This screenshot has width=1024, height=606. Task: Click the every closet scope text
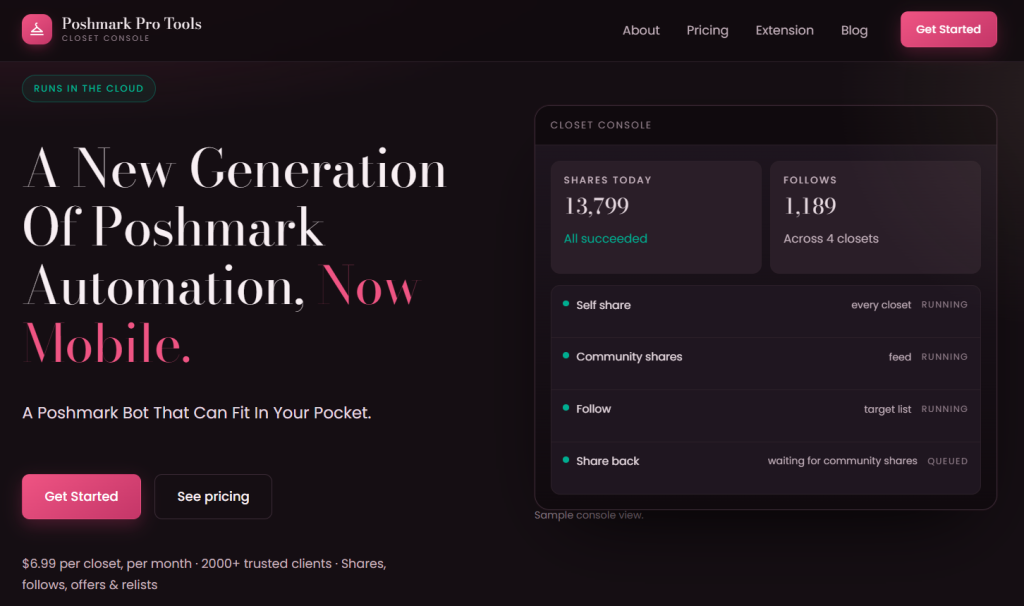pyautogui.click(x=881, y=305)
